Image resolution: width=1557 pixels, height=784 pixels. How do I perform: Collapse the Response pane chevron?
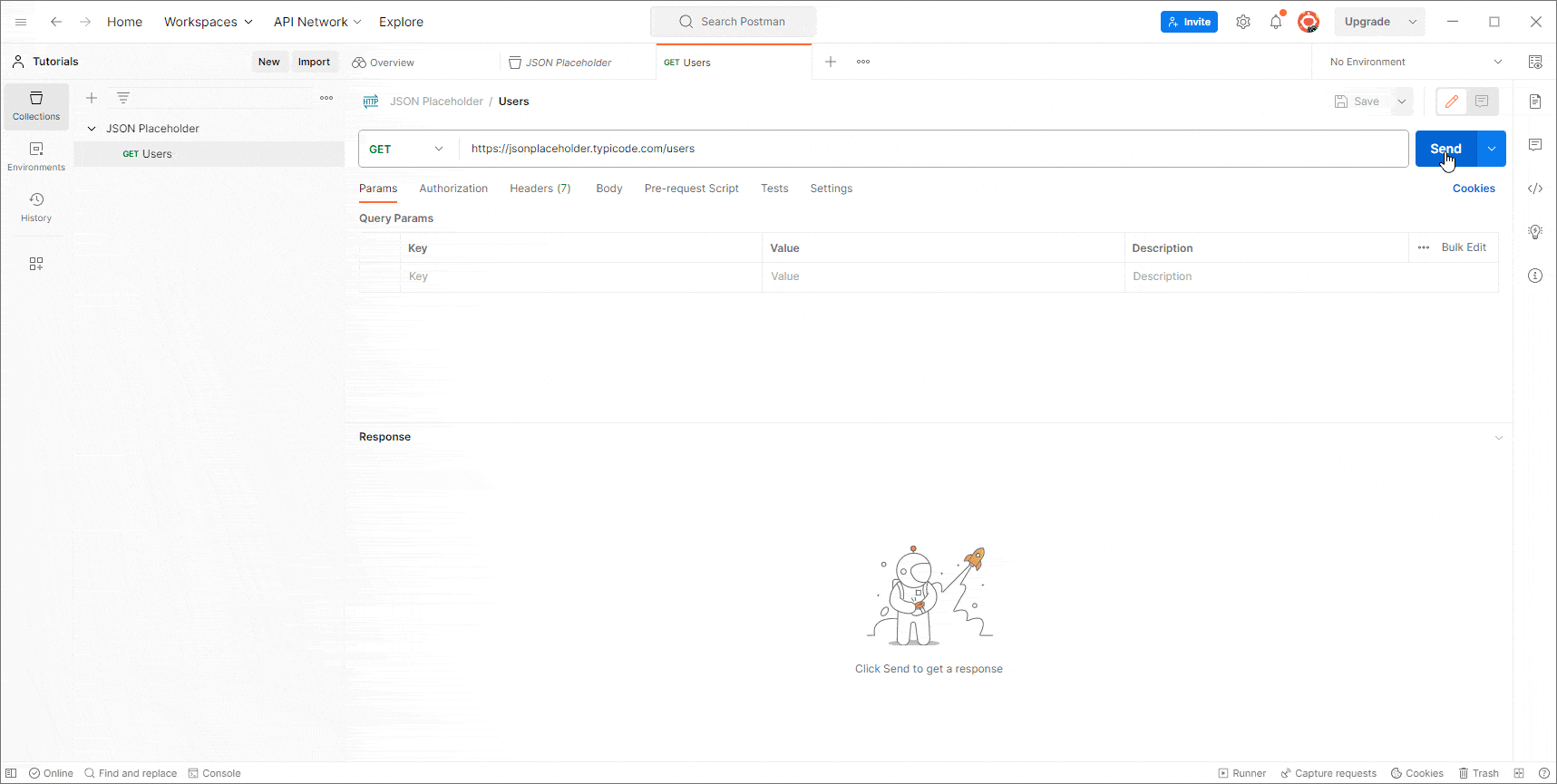pyautogui.click(x=1499, y=438)
